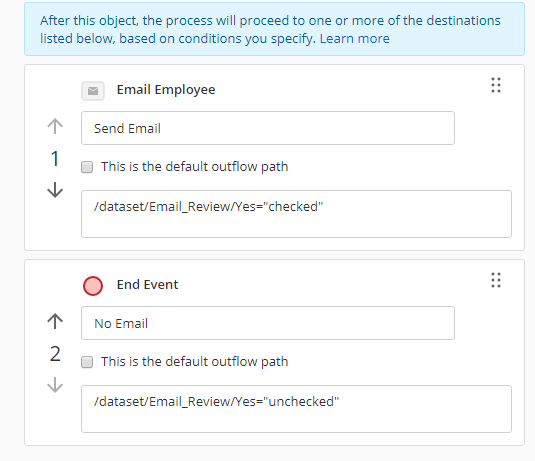Viewport: 535px width, 461px height.
Task: Grab the drag handle on End Event card
Action: point(496,280)
